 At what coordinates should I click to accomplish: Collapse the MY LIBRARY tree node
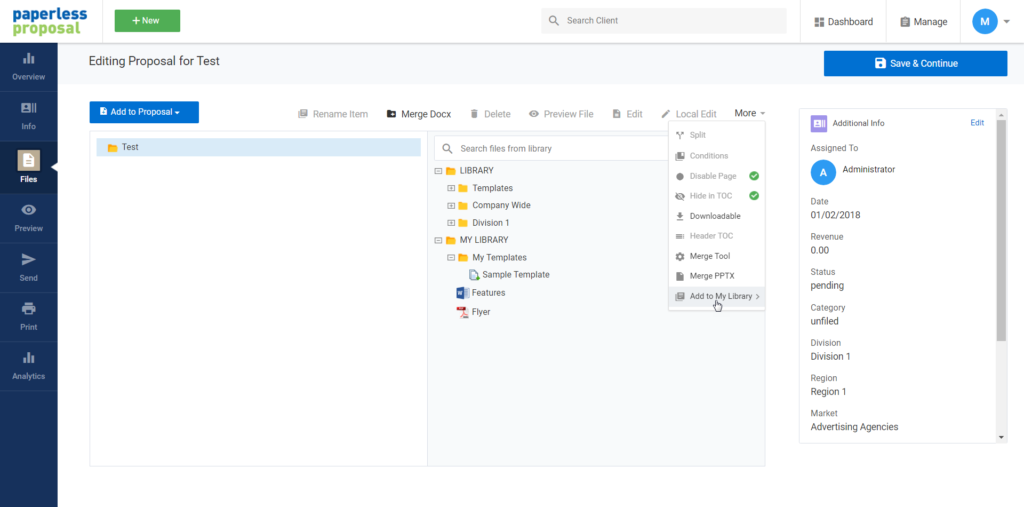click(x=438, y=240)
